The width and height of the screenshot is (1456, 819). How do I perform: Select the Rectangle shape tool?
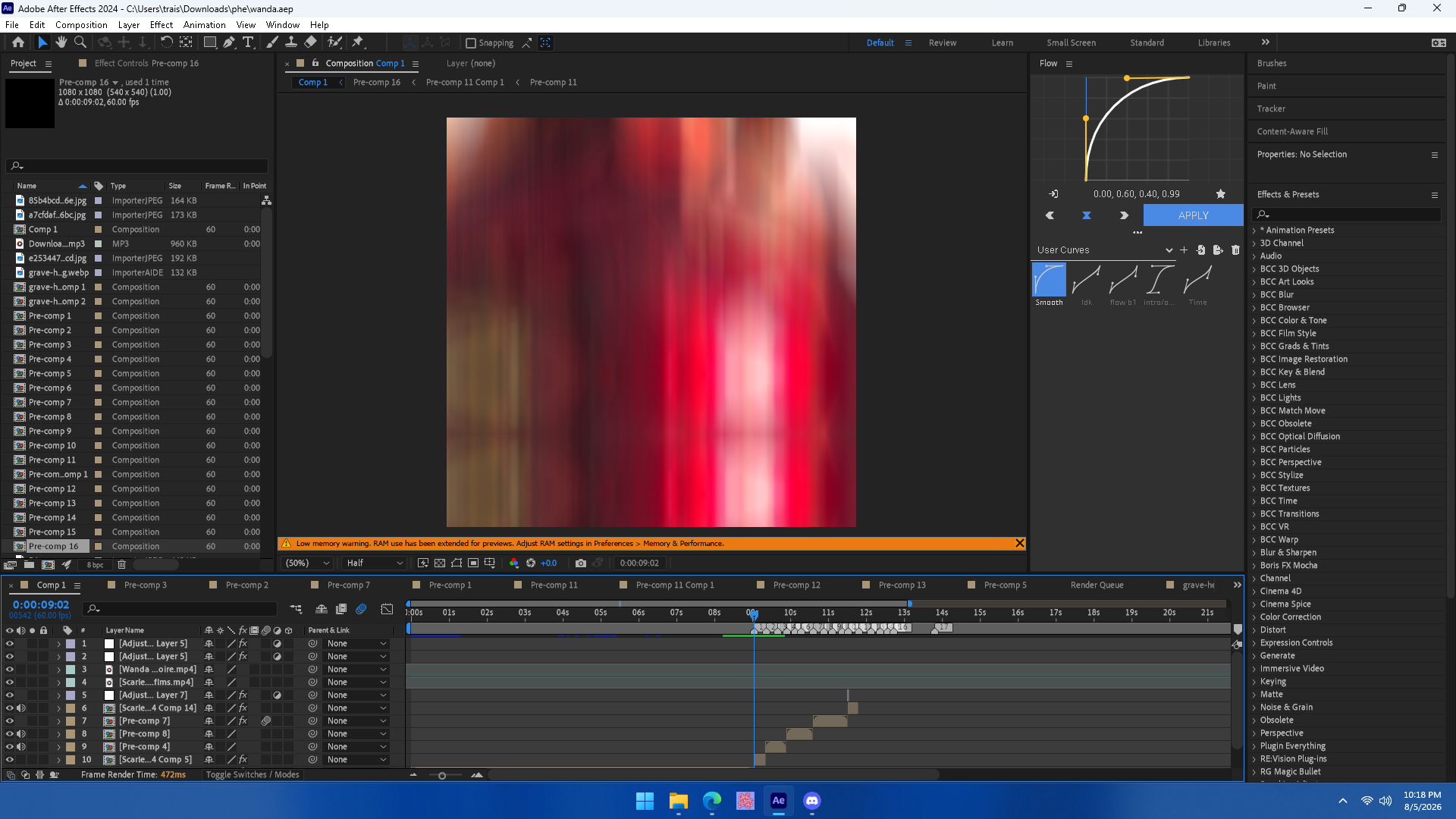210,42
